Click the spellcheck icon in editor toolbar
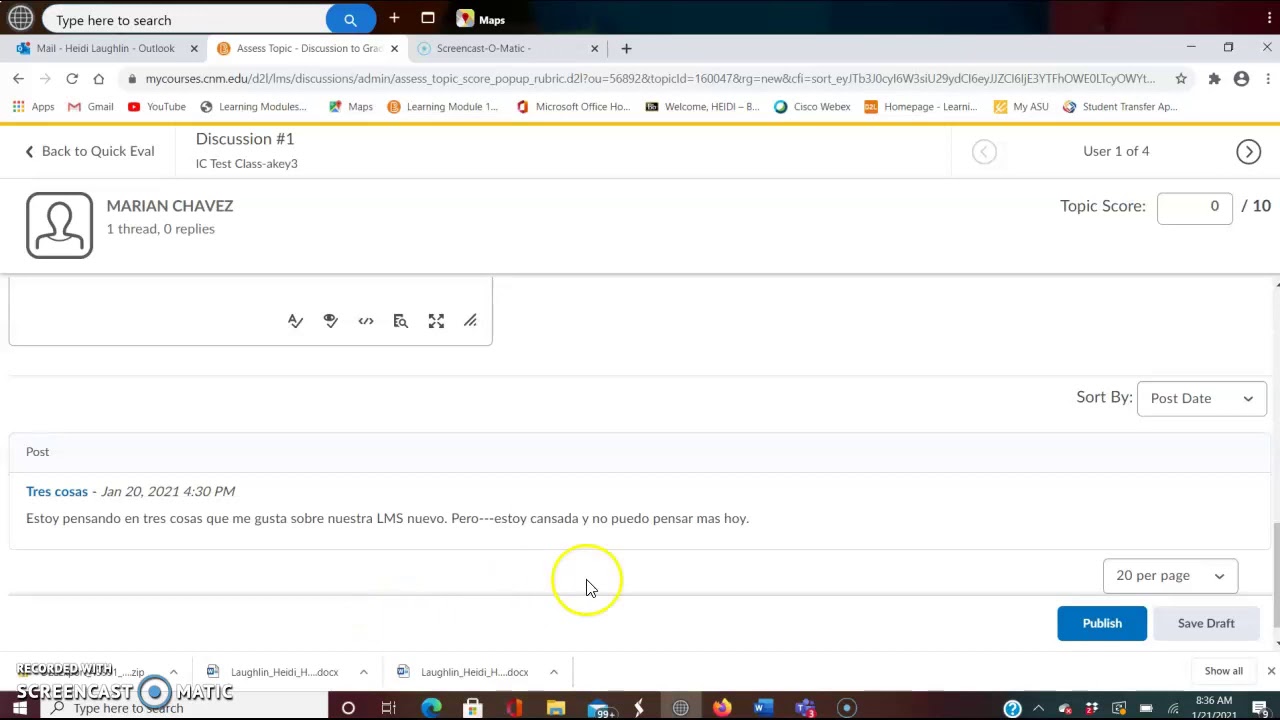The image size is (1280, 720). [x=295, y=321]
